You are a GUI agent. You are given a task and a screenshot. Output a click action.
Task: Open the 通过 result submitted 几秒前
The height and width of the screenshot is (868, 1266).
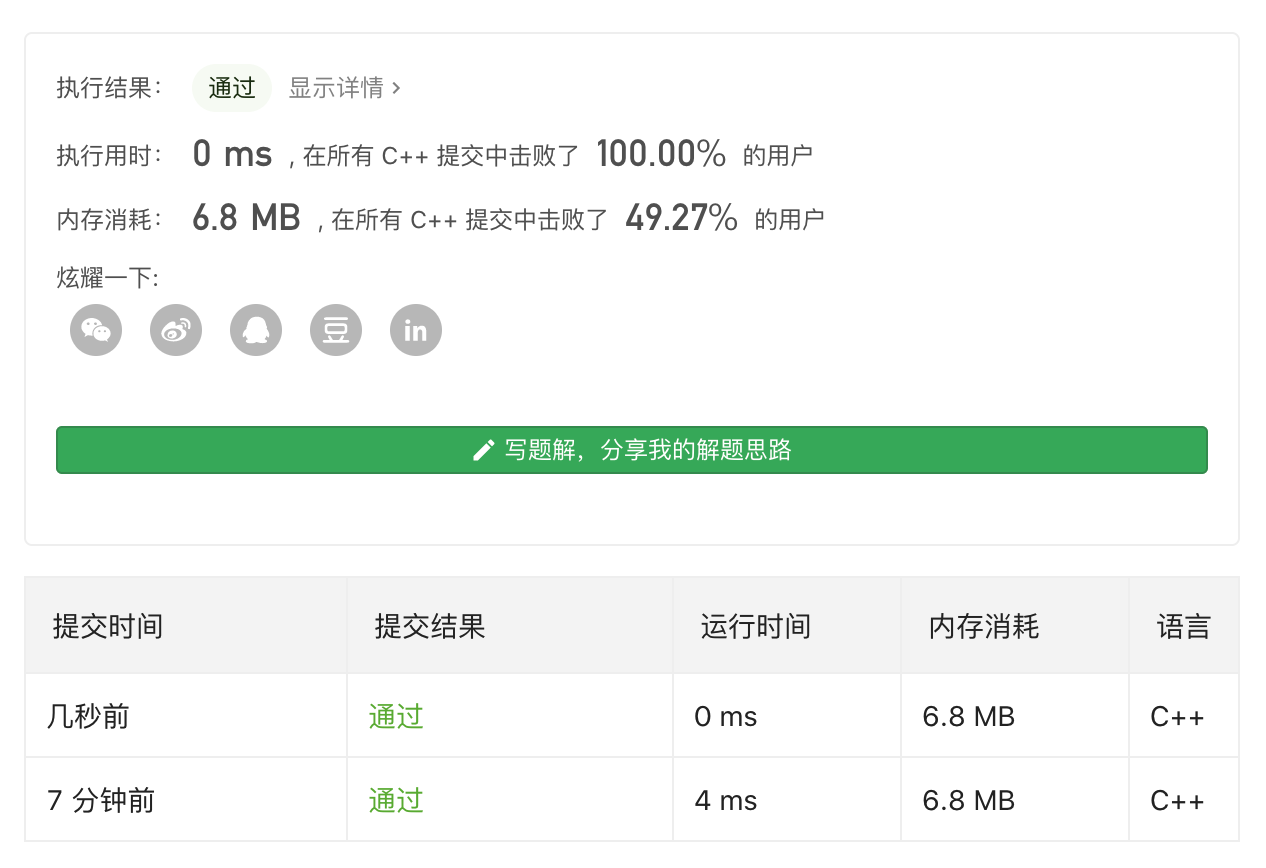click(x=396, y=717)
